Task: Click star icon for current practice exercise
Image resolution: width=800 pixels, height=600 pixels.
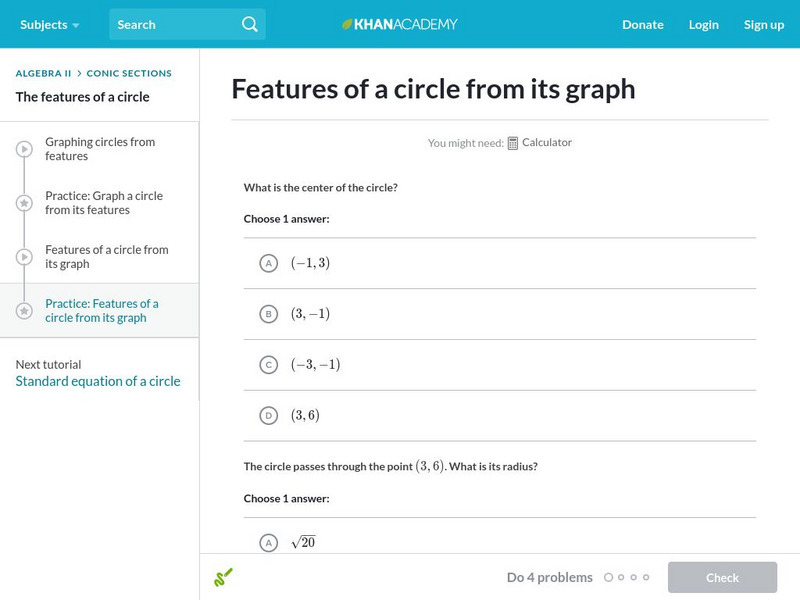Action: (24, 311)
